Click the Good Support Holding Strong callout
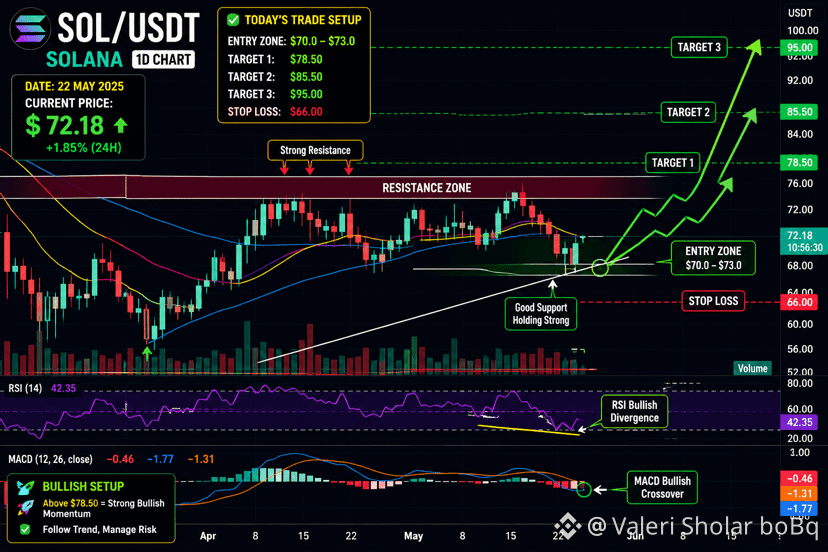The image size is (828, 552). point(541,314)
